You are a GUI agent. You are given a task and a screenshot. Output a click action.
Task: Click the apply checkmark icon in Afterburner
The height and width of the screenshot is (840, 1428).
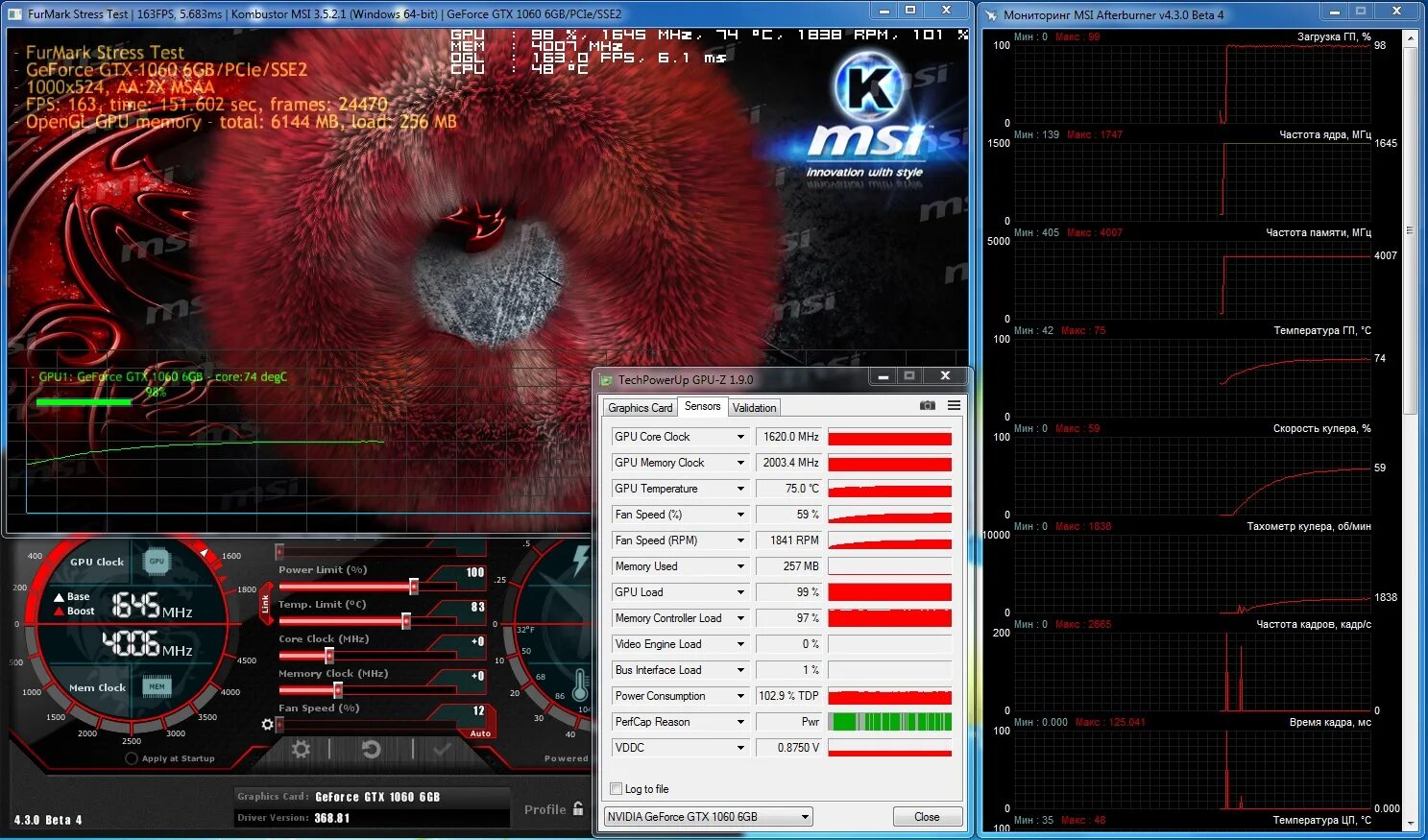pos(442,750)
